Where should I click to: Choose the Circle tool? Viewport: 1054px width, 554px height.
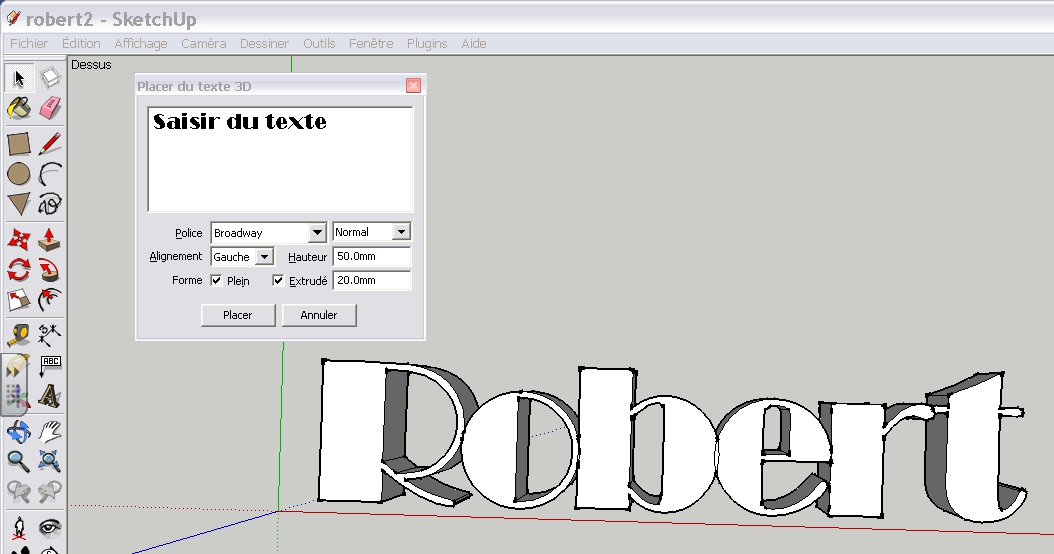[x=19, y=173]
